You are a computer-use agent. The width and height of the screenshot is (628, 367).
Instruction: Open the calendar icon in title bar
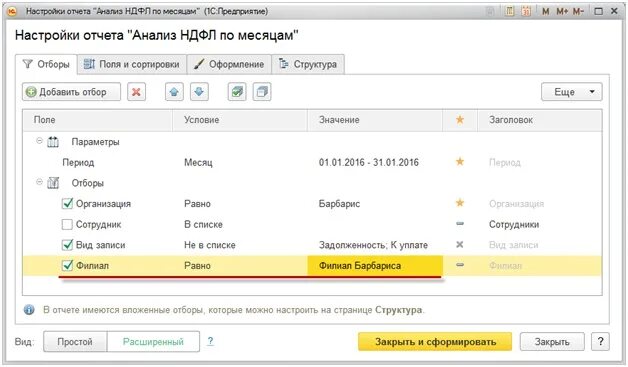tap(526, 11)
